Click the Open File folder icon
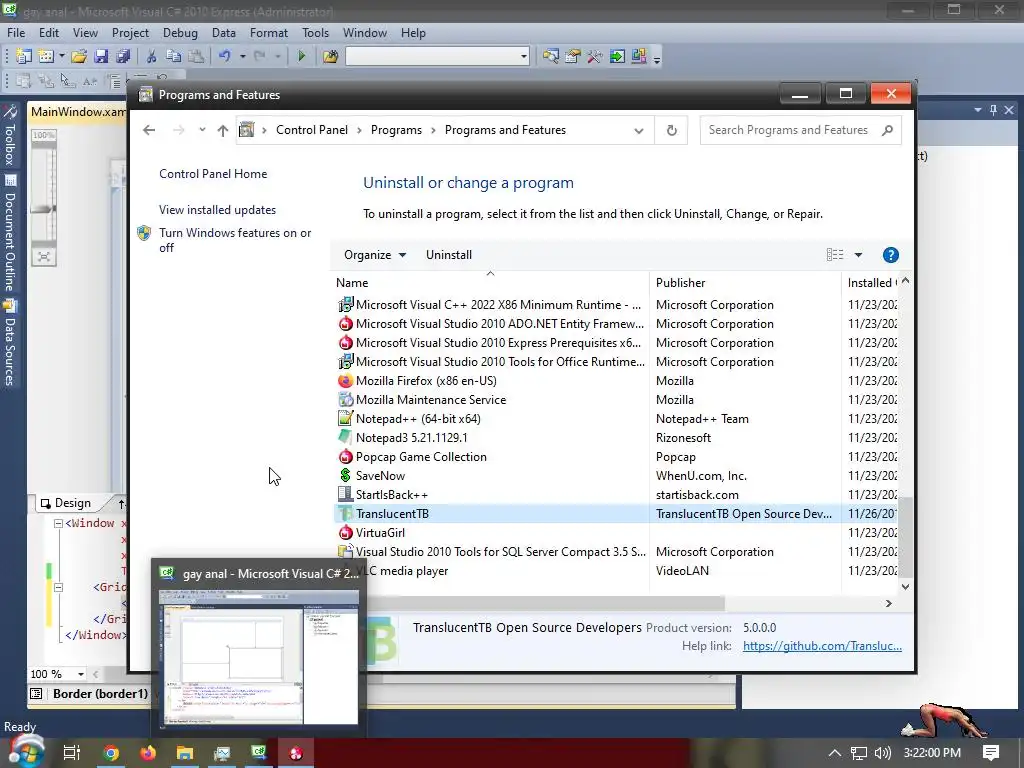Image resolution: width=1024 pixels, height=768 pixels. (79, 57)
